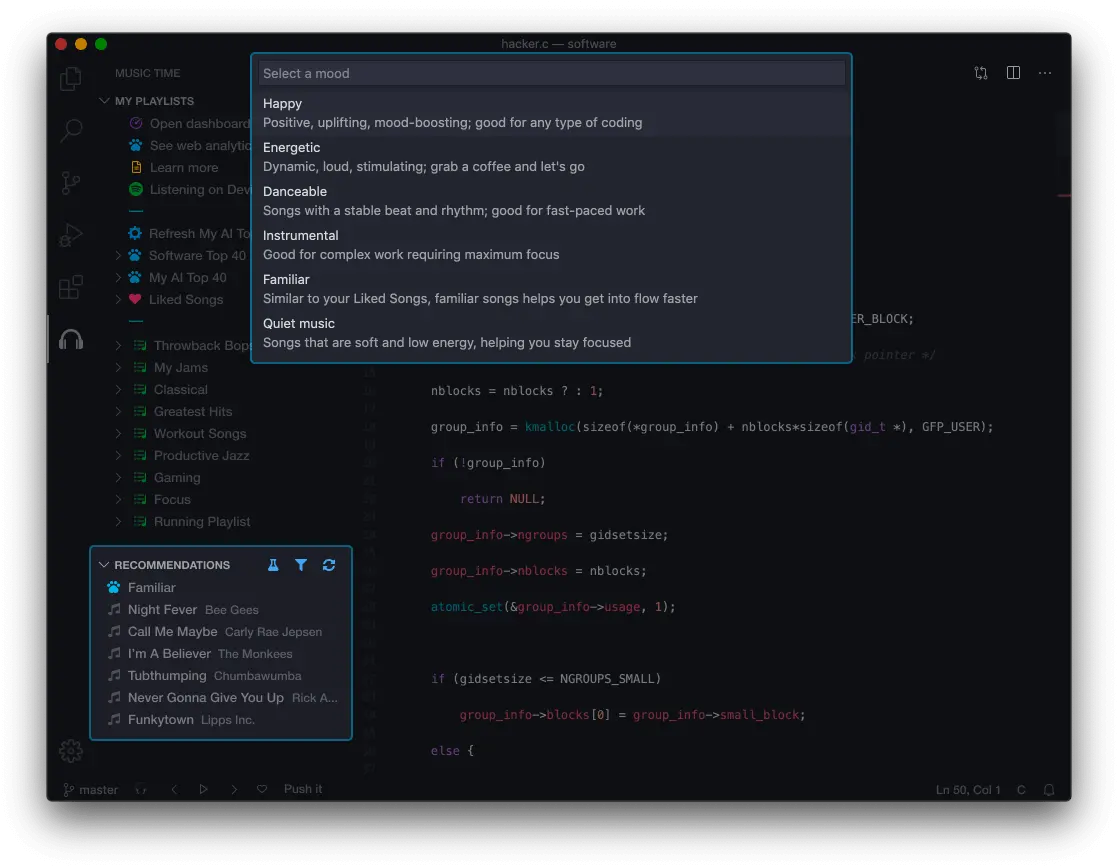Skip to next track in status bar
1117x866 pixels.
click(x=234, y=789)
